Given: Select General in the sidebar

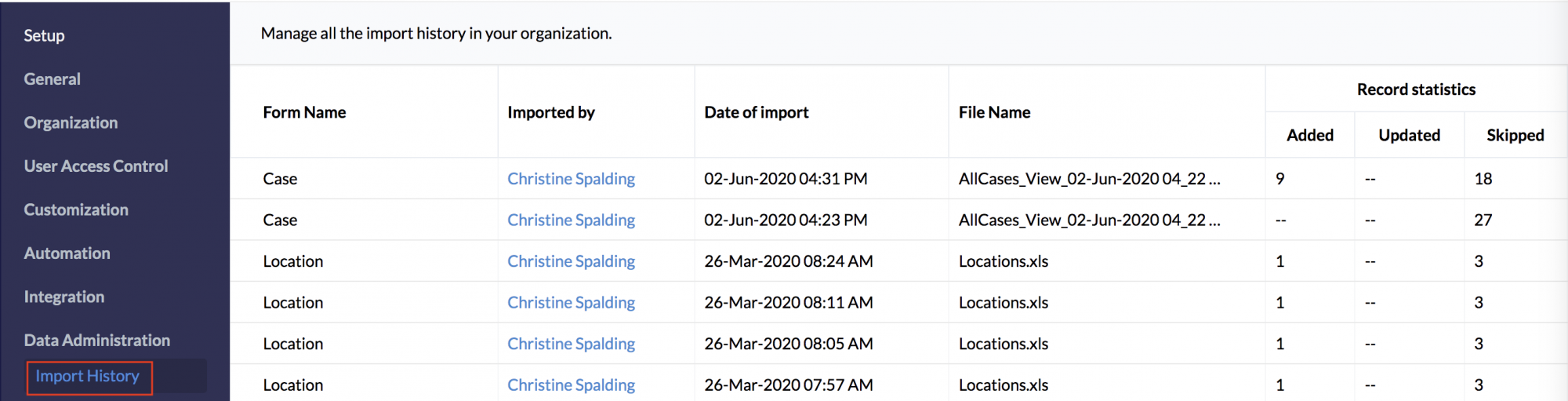Looking at the screenshot, I should [52, 79].
